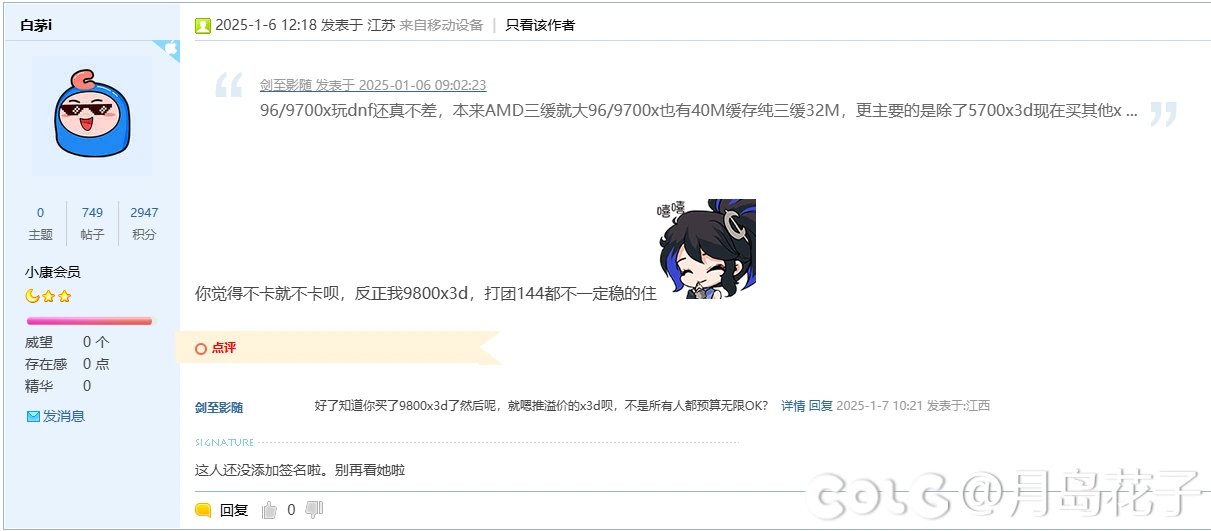Click the red circle 点评 icon
The width and height of the screenshot is (1211, 531).
pos(201,348)
